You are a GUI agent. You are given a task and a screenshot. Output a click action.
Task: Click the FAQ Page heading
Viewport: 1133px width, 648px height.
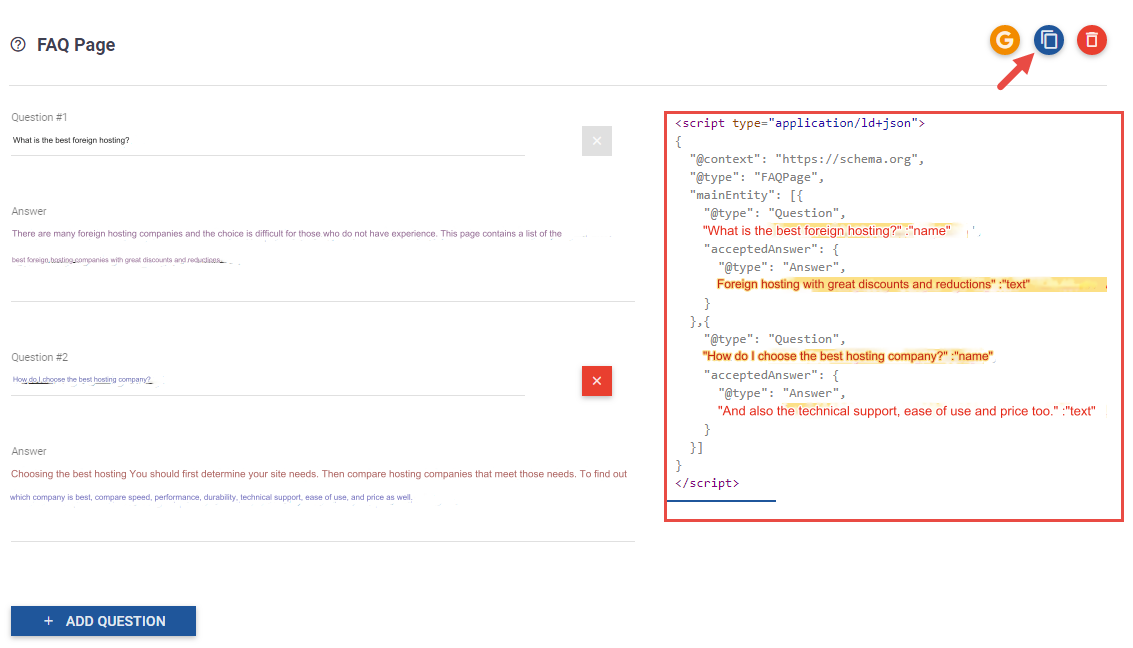pos(75,44)
